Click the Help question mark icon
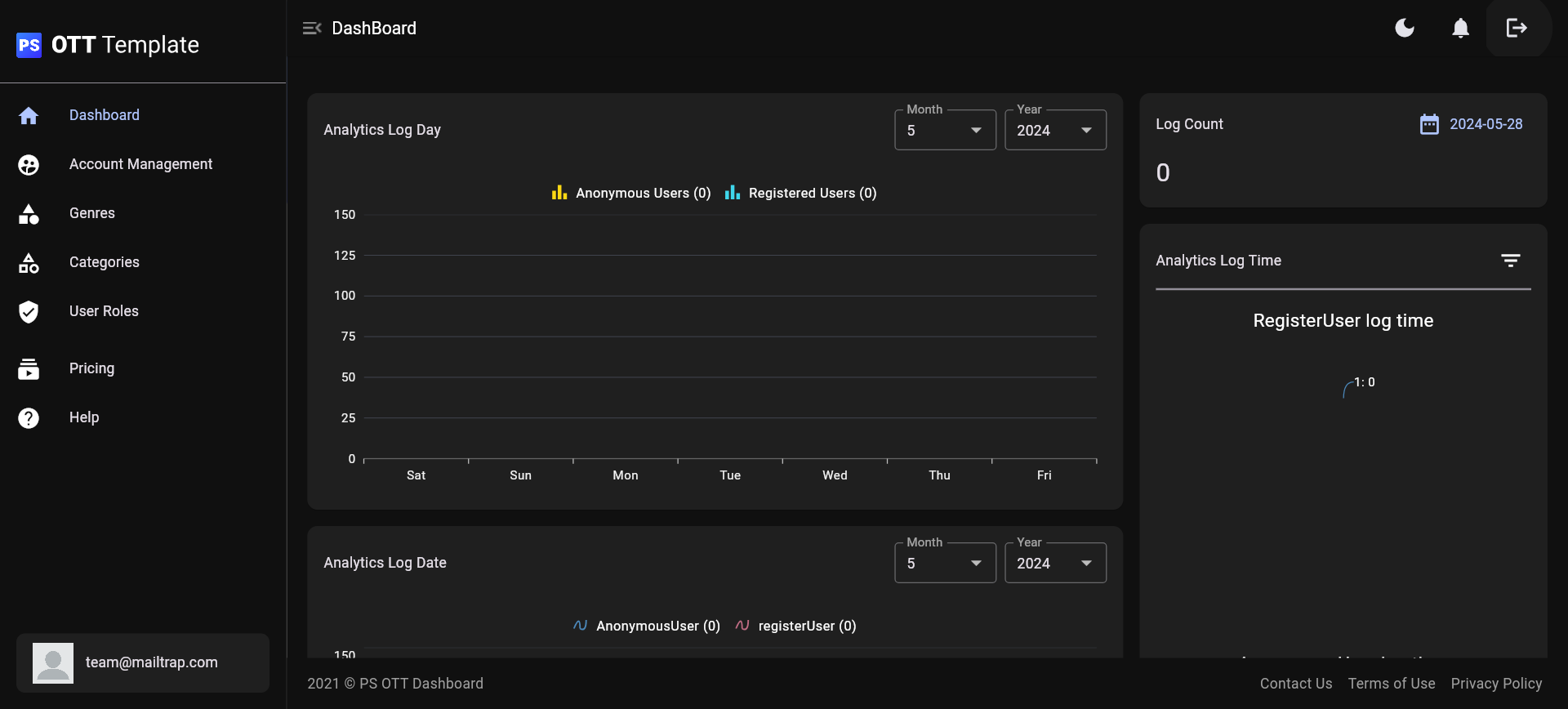 tap(29, 418)
